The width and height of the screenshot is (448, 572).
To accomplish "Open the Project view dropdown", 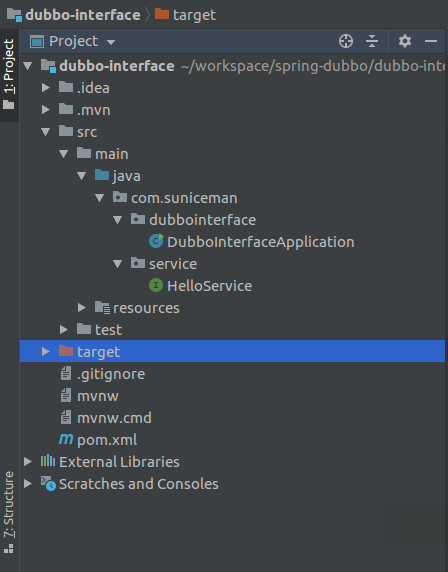I will click(111, 42).
